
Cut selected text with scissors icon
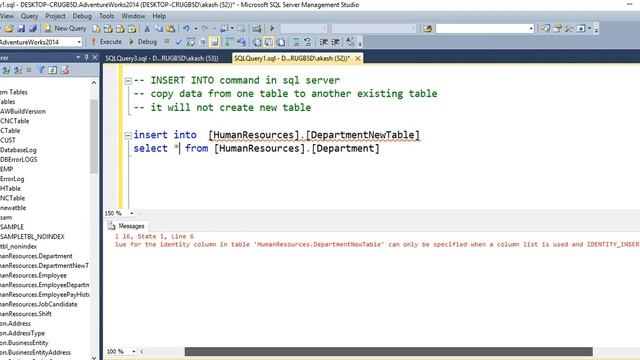147,29
